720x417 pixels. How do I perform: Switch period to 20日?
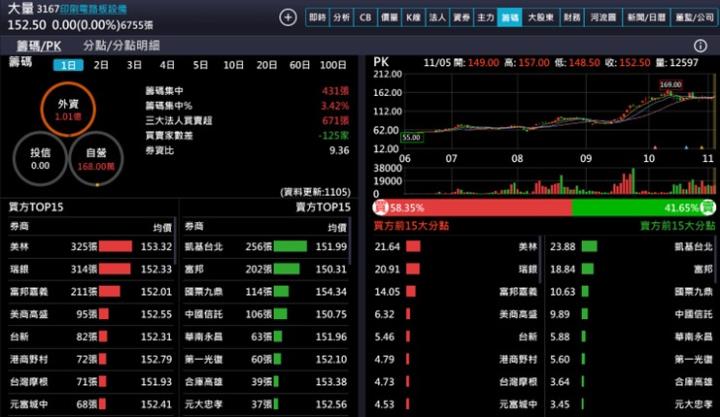click(x=266, y=65)
